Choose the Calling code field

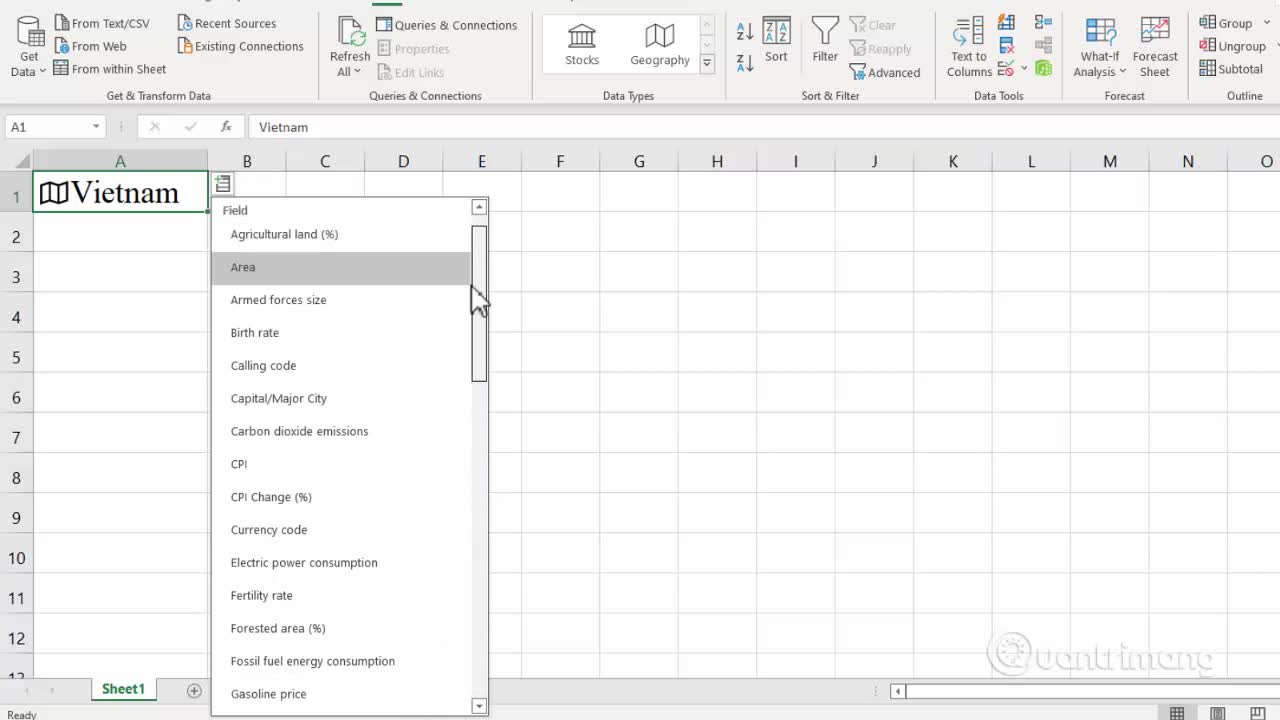point(341,366)
